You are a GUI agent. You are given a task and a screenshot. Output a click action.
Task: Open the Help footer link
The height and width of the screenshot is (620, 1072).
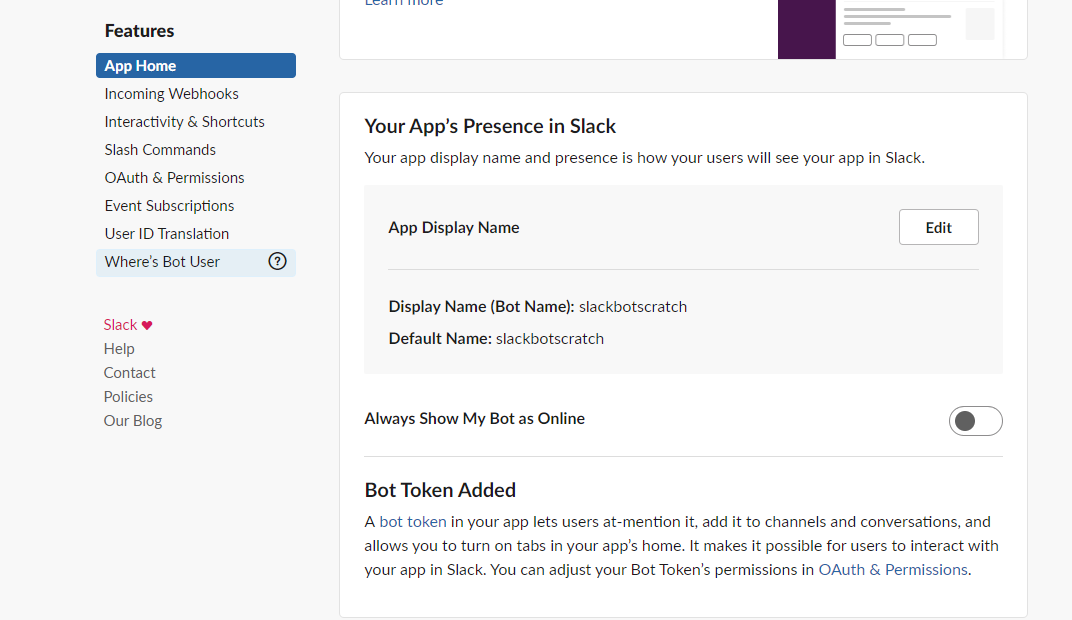118,348
